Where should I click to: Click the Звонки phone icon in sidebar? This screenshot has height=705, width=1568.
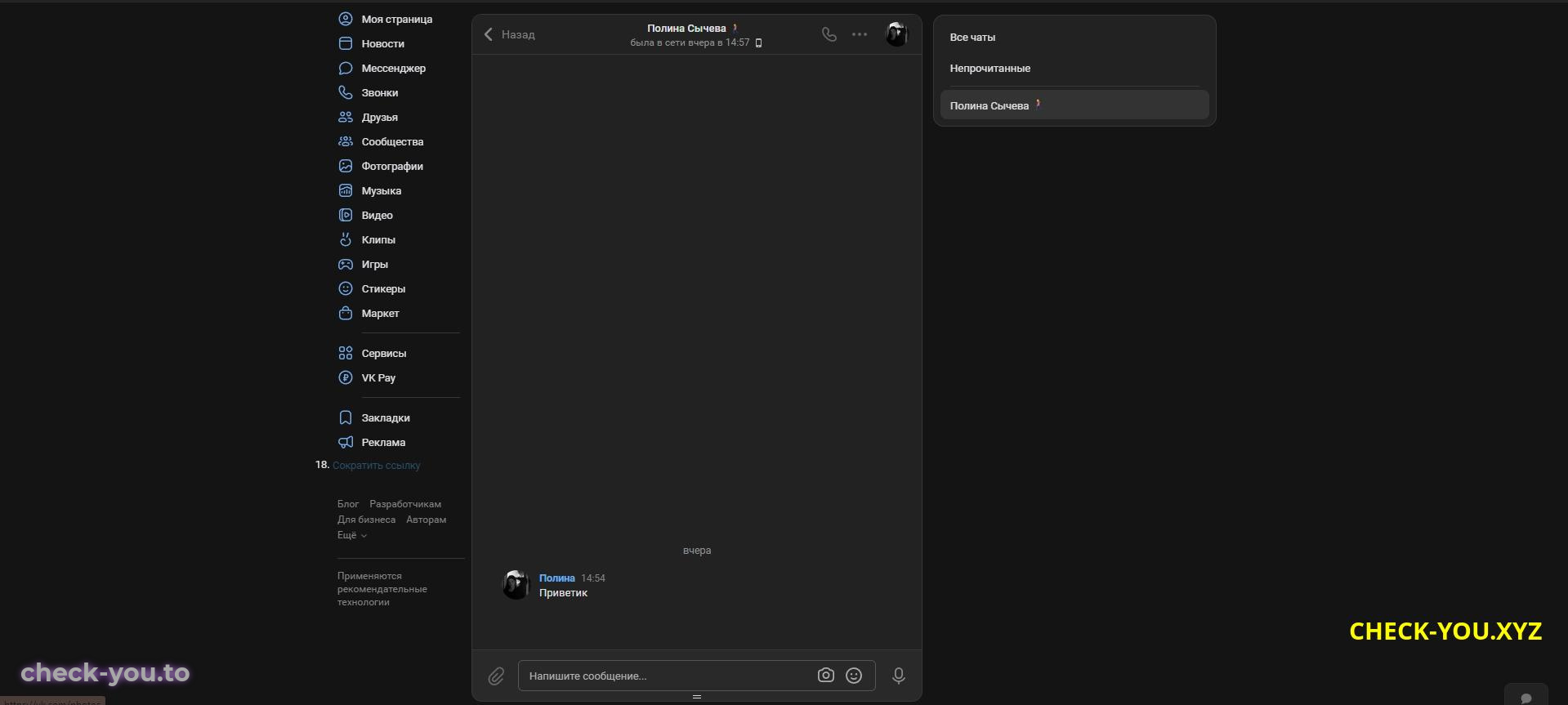point(346,92)
